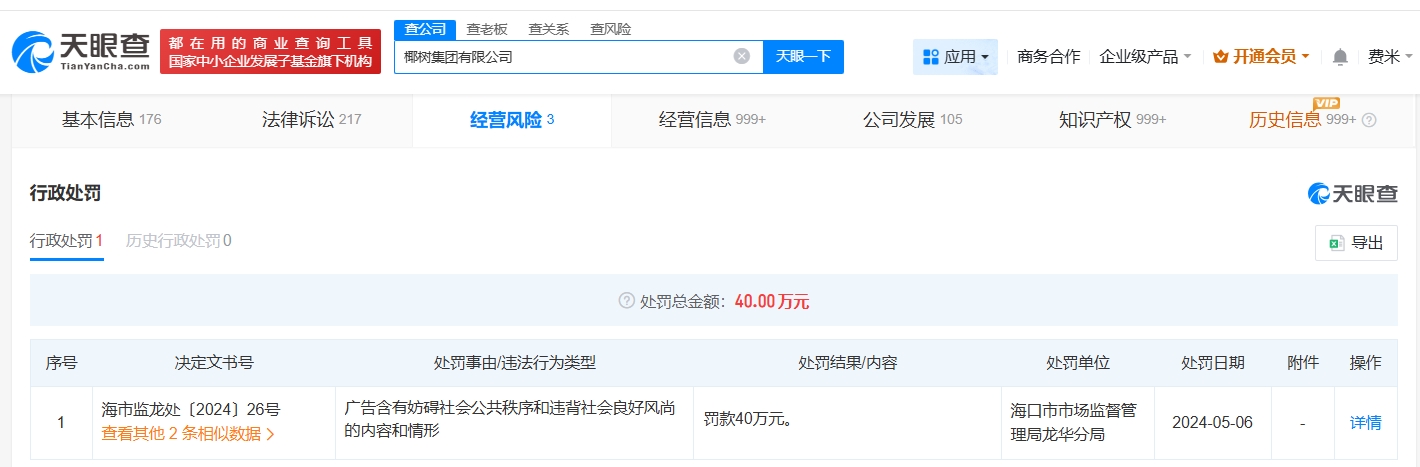The width and height of the screenshot is (1420, 467).
Task: Clear the search box with the X icon
Action: 742,56
